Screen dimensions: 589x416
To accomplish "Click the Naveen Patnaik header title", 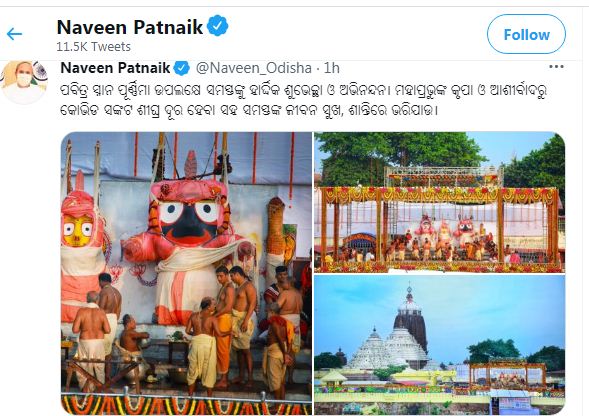I will (x=130, y=27).
